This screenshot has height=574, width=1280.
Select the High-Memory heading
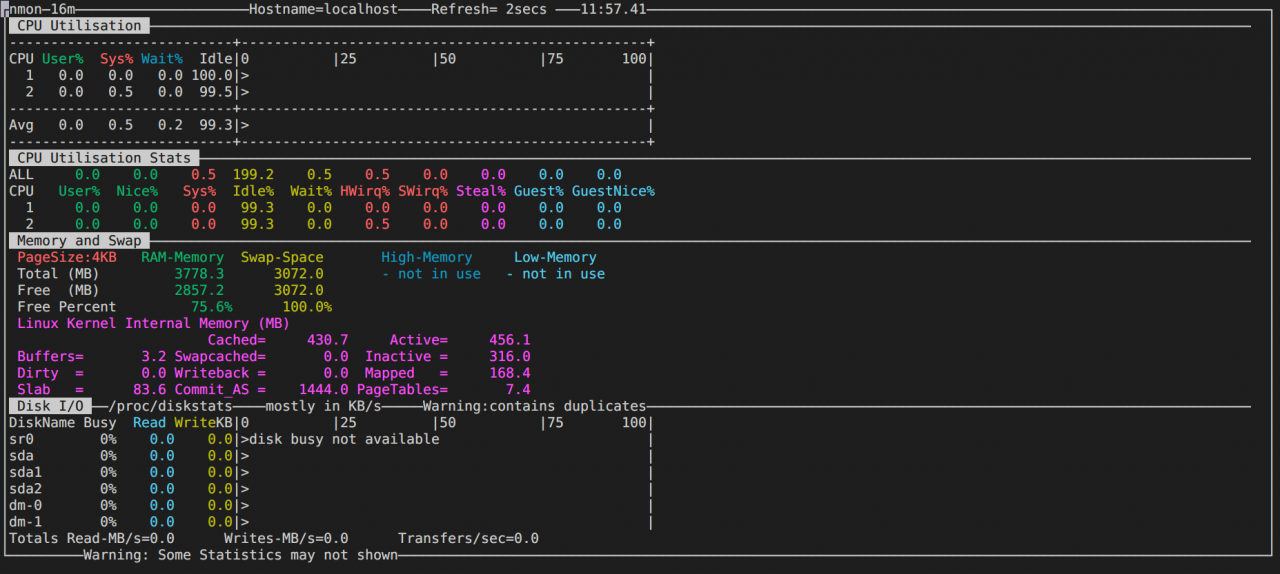pos(426,257)
